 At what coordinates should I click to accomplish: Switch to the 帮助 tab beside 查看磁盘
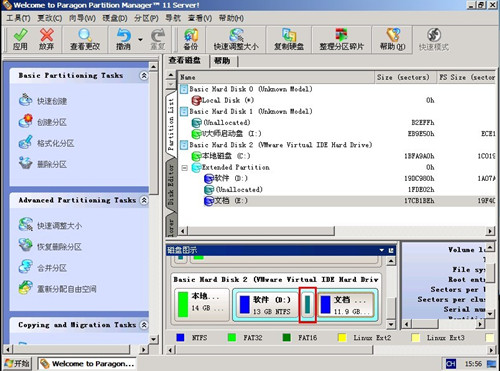(222, 61)
